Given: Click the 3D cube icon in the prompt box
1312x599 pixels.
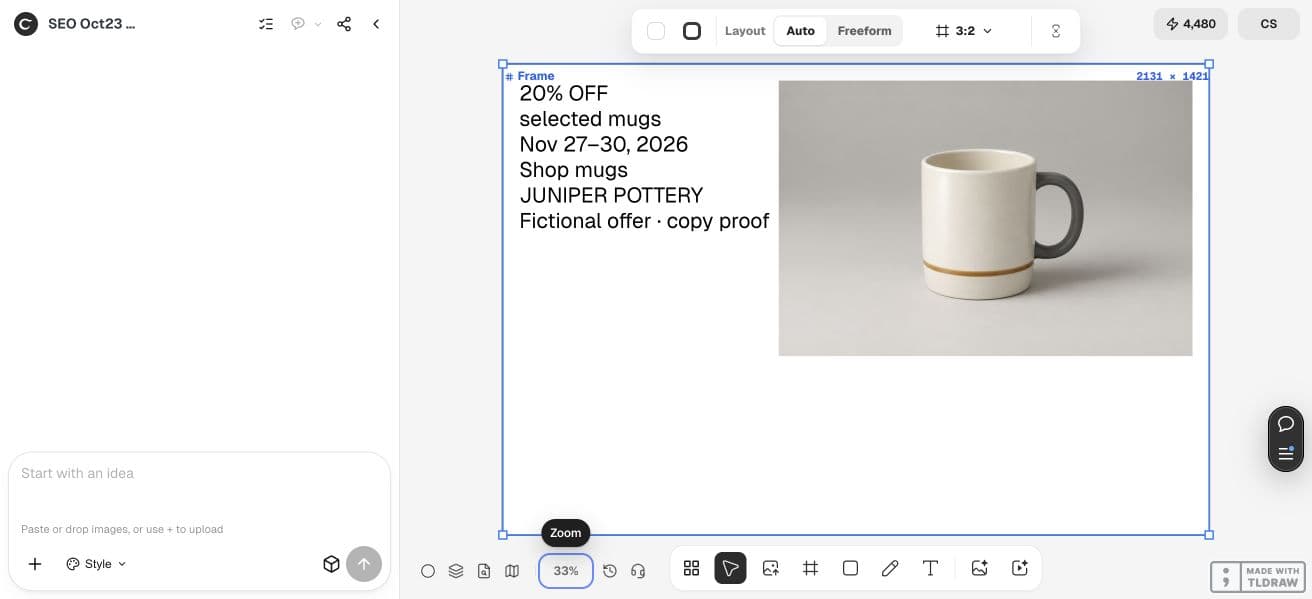Looking at the screenshot, I should [x=331, y=564].
